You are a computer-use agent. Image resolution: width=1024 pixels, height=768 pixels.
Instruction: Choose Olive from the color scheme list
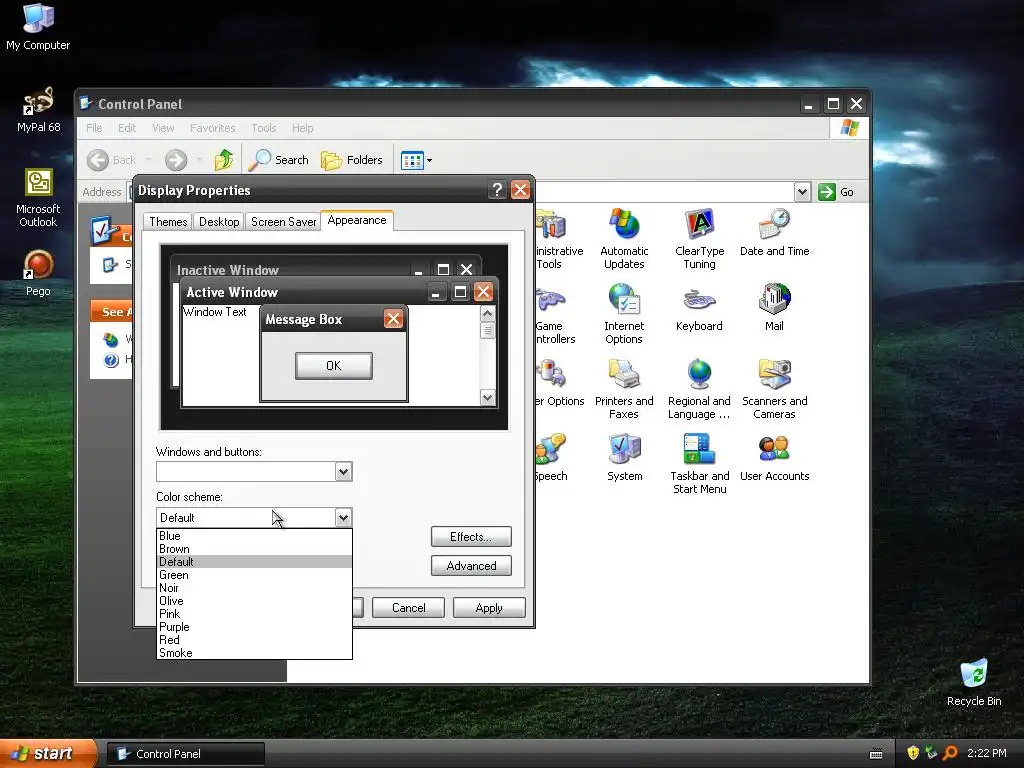tap(254, 601)
